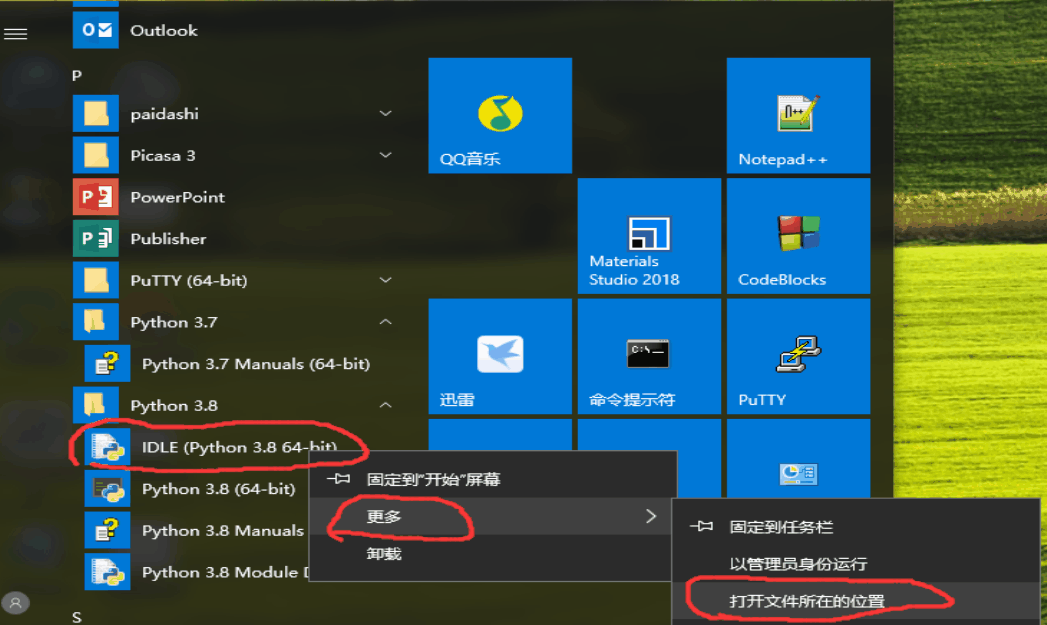1047x625 pixels.
Task: Click the Python 3.8 (64-bit) label
Action: tap(218, 489)
